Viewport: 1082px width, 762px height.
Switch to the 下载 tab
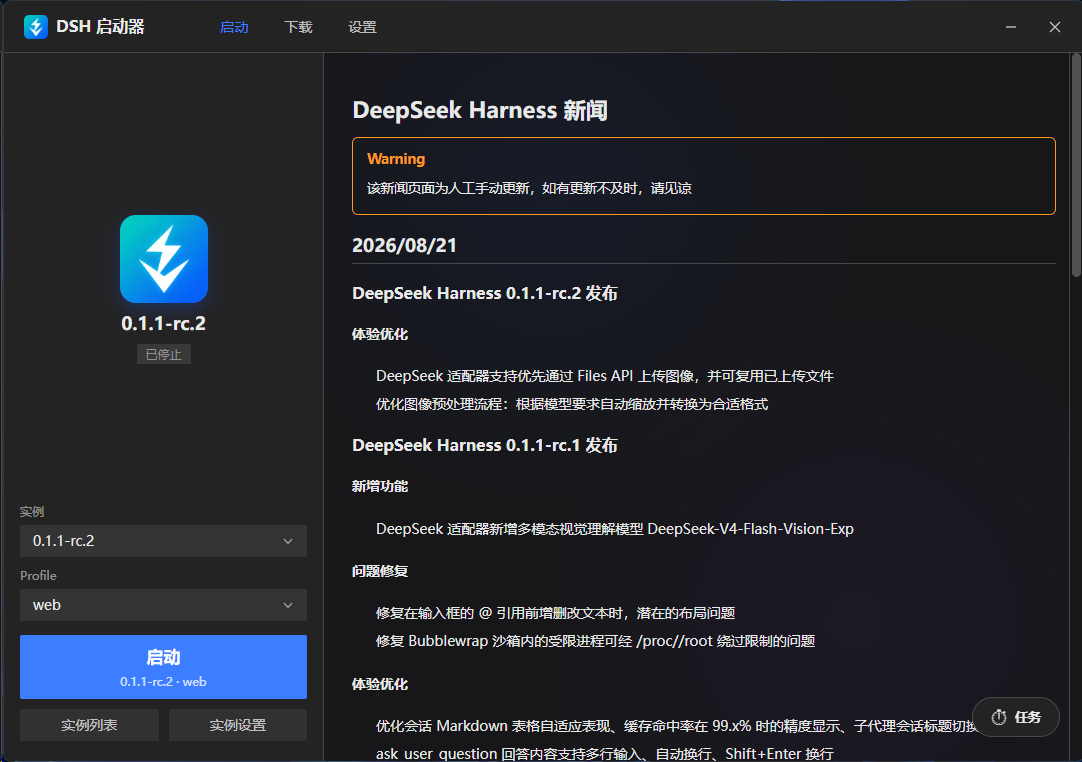(298, 27)
